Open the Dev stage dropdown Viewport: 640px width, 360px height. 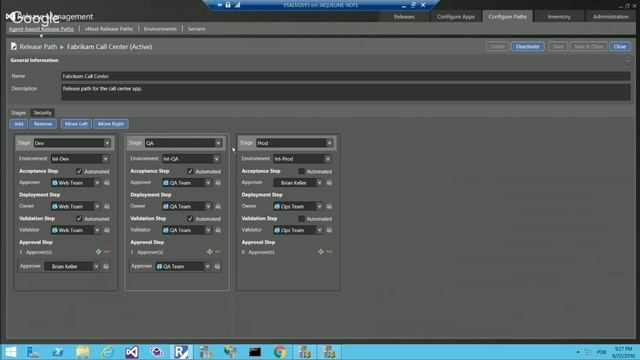coord(107,143)
